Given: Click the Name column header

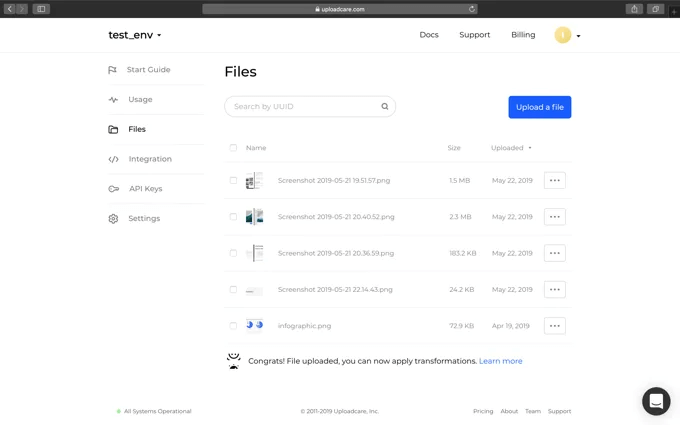Looking at the screenshot, I should tap(256, 148).
